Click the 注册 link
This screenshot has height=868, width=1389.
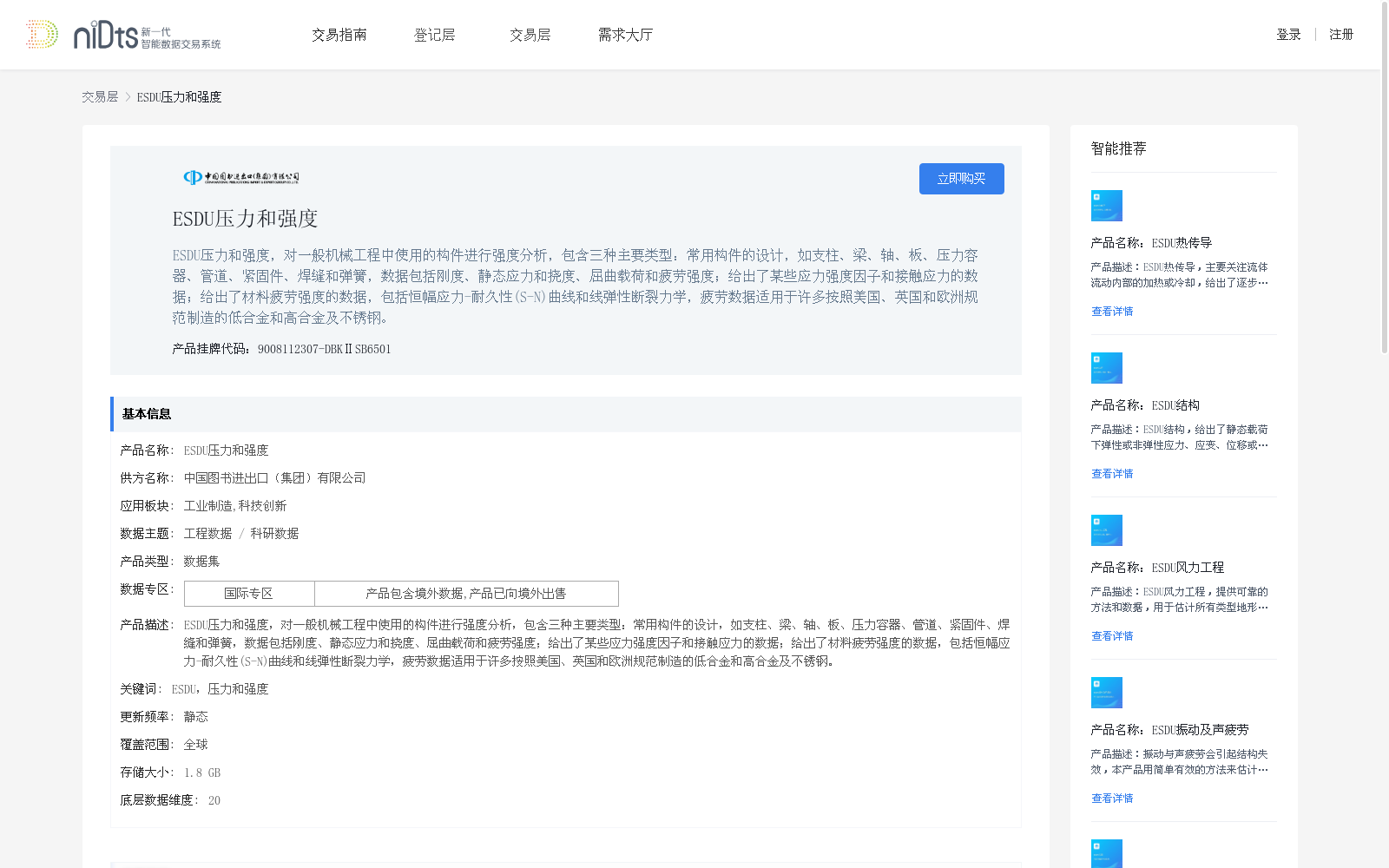point(1341,35)
